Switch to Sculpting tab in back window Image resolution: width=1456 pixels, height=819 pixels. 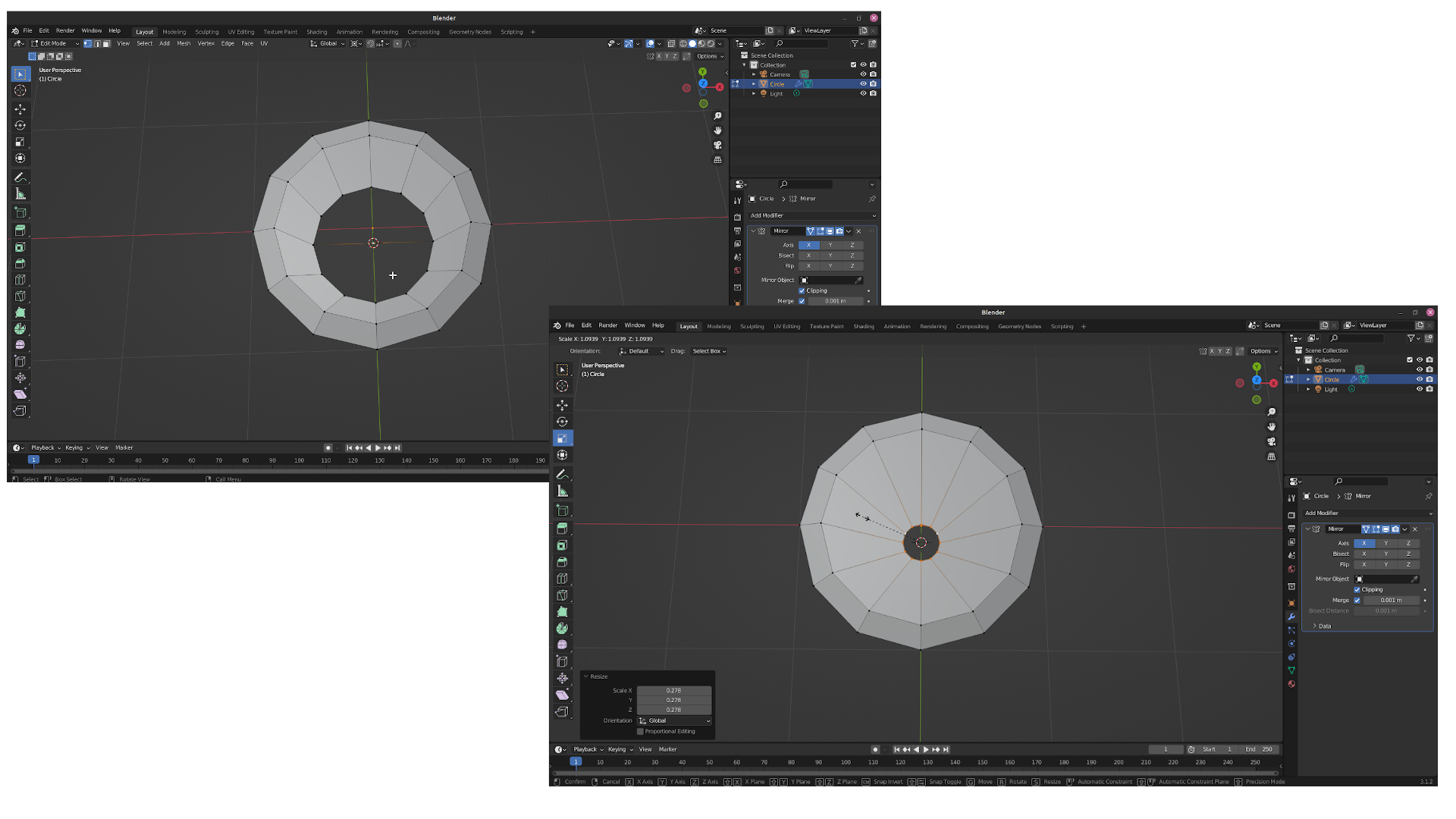[x=206, y=33]
